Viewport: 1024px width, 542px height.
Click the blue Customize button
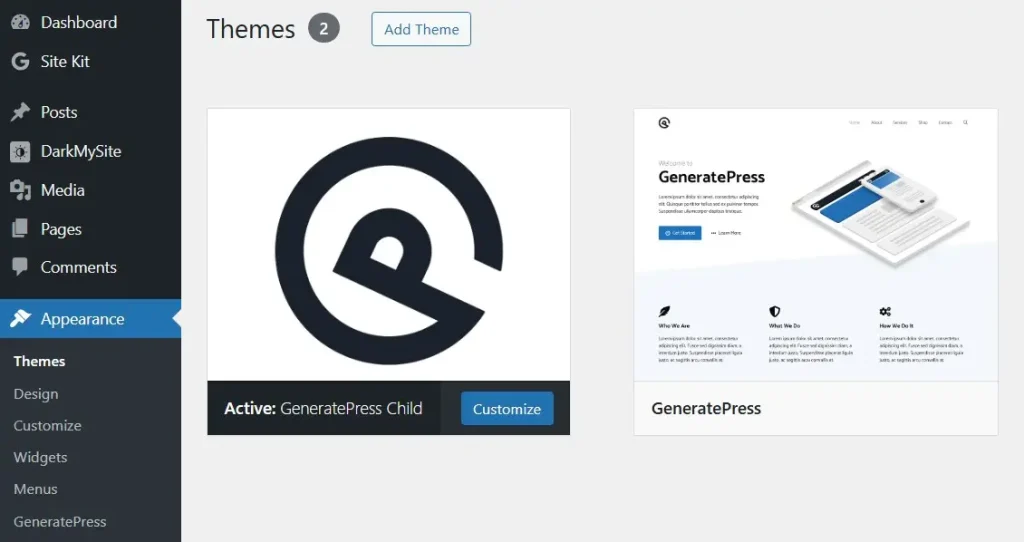507,409
